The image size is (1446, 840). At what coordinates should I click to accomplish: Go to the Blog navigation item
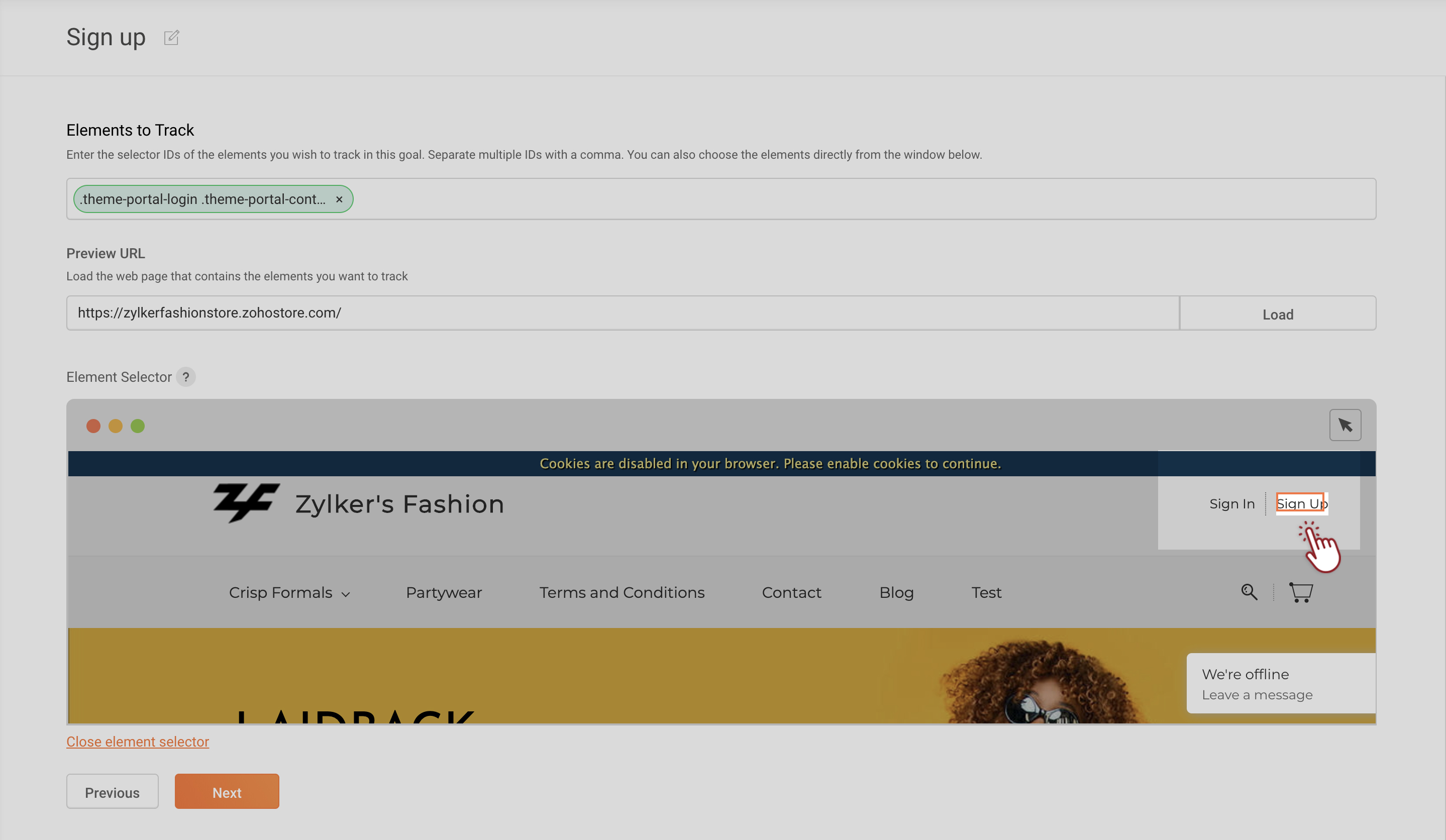(896, 593)
